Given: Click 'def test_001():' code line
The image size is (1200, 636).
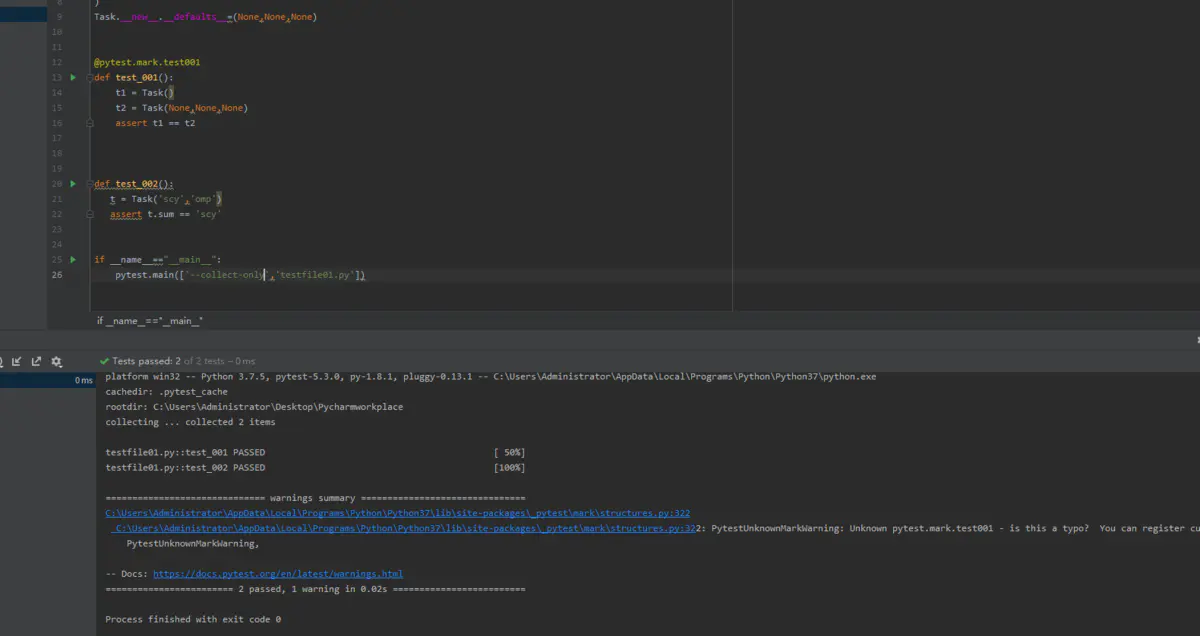Looking at the screenshot, I should (134, 77).
